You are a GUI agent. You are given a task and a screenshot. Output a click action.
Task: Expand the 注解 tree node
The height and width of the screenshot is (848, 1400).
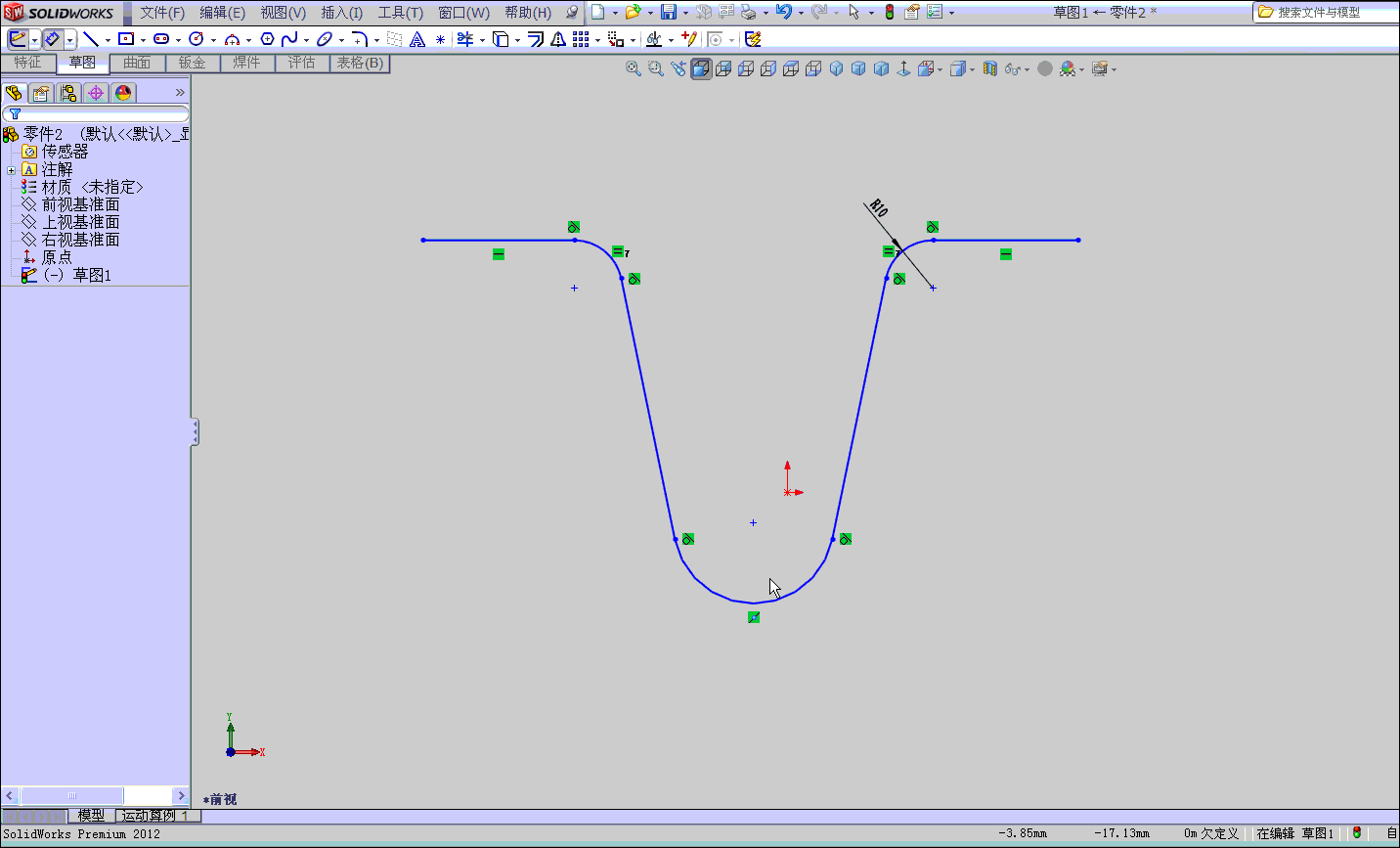[x=11, y=170]
